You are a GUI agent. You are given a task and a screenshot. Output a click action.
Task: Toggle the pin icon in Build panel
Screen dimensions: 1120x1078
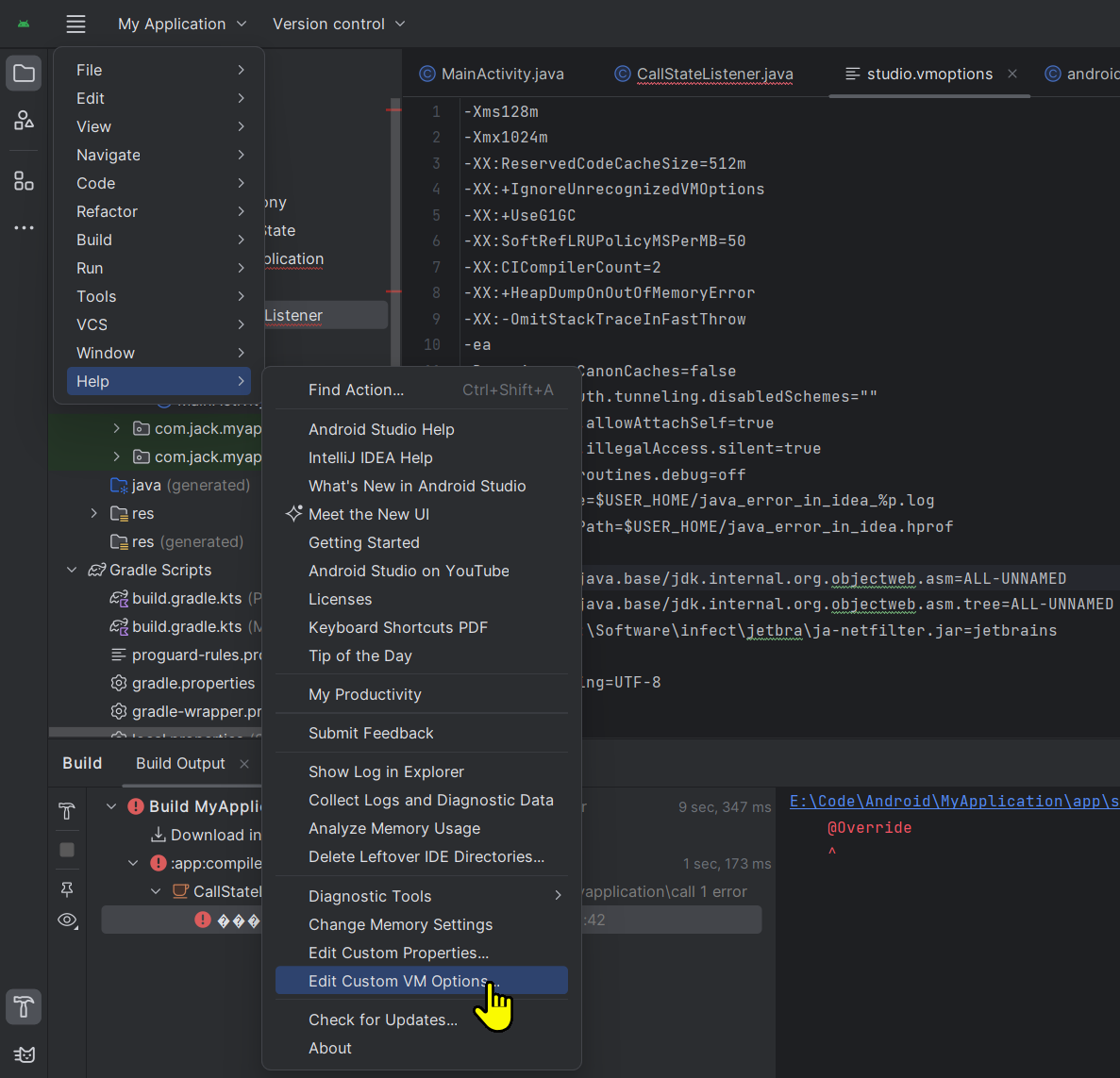click(x=66, y=888)
